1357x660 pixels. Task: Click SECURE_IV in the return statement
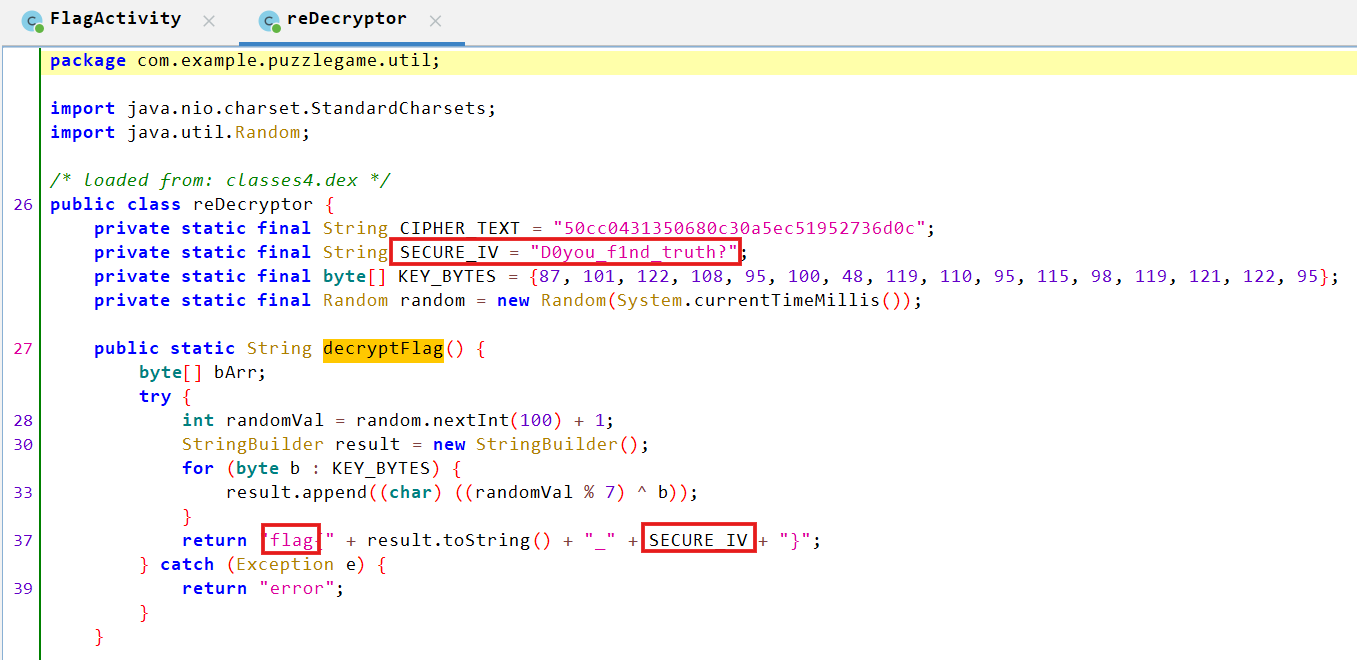698,540
